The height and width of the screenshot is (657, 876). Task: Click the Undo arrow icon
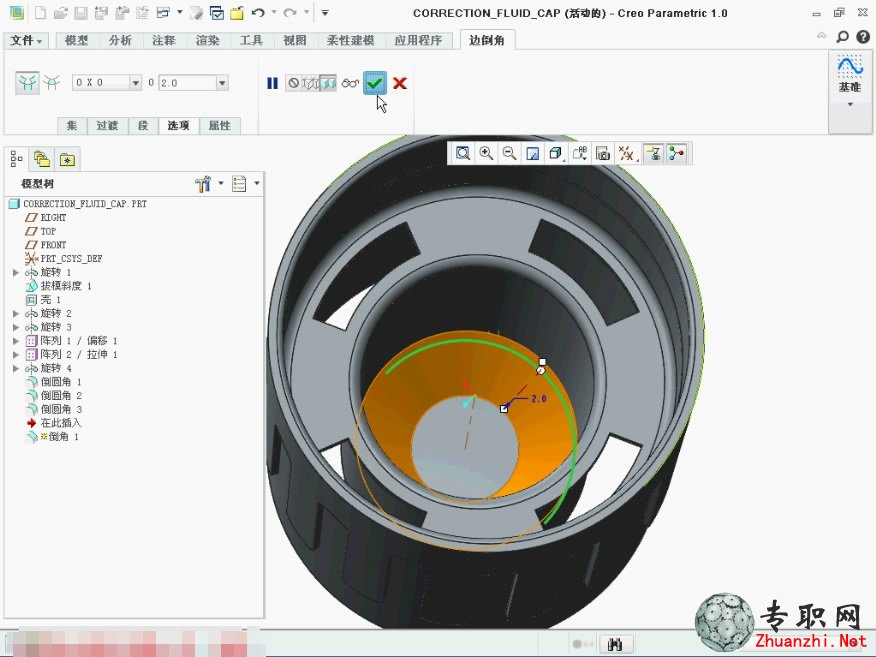pos(258,12)
